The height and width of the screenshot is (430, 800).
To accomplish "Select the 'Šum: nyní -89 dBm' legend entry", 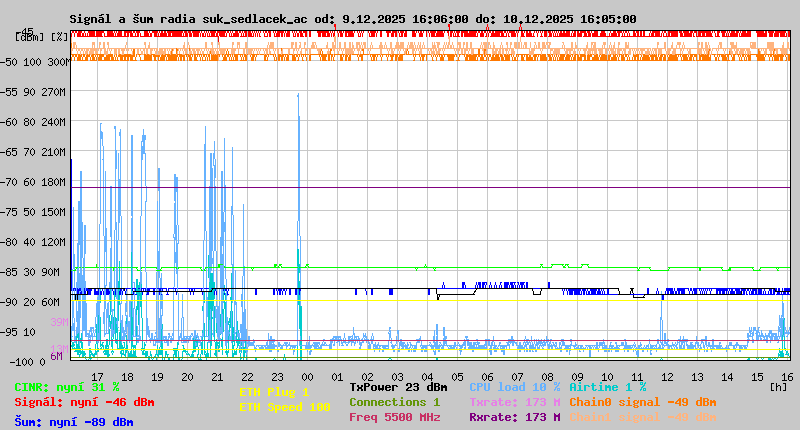I will coord(73,422).
